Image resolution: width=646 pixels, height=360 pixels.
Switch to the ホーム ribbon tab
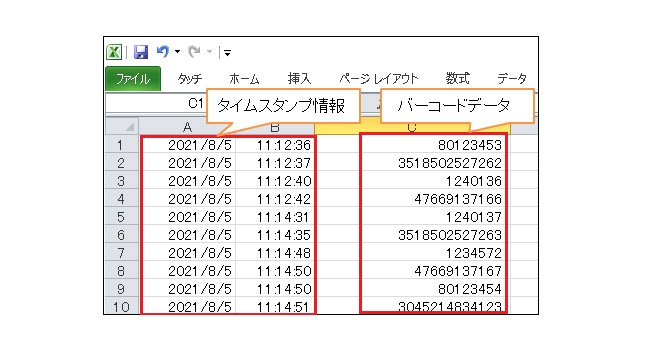pos(244,78)
